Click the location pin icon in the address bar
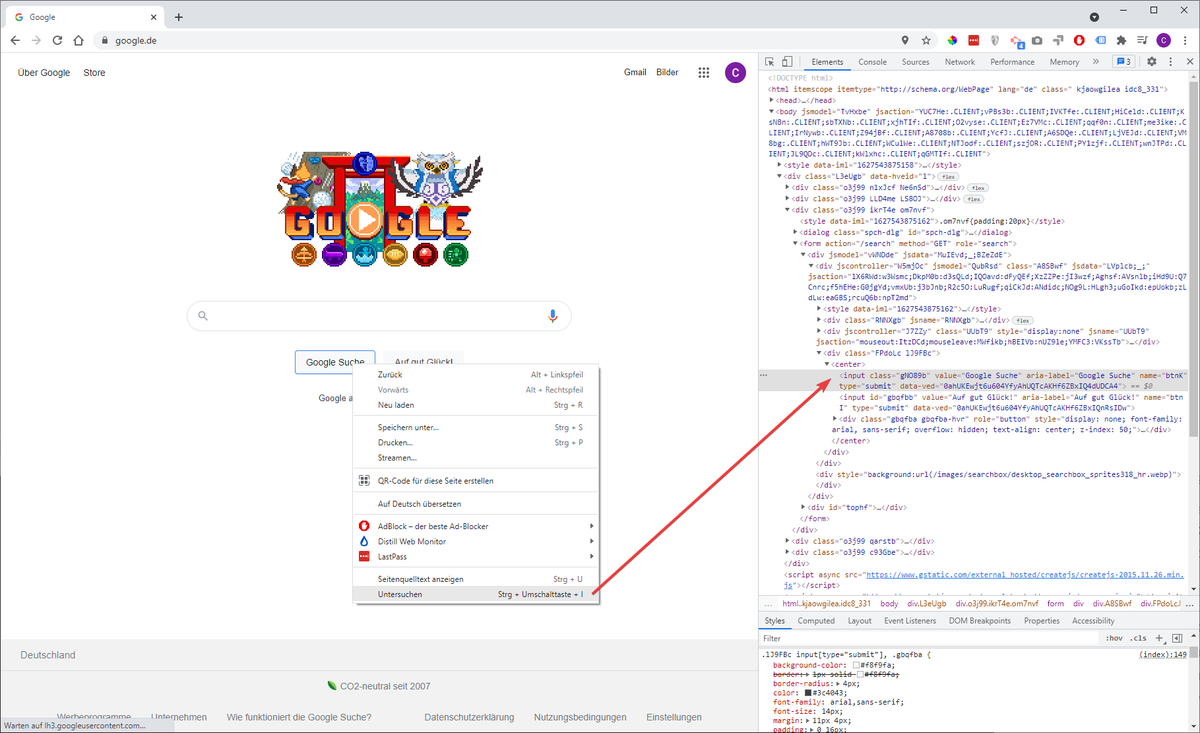This screenshot has height=733, width=1200. (905, 41)
